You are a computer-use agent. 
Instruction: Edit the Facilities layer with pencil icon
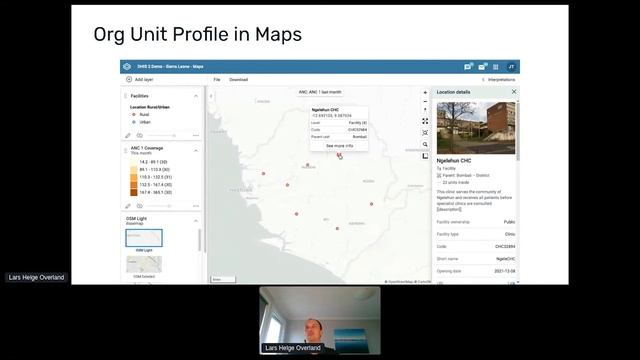pyautogui.click(x=128, y=135)
